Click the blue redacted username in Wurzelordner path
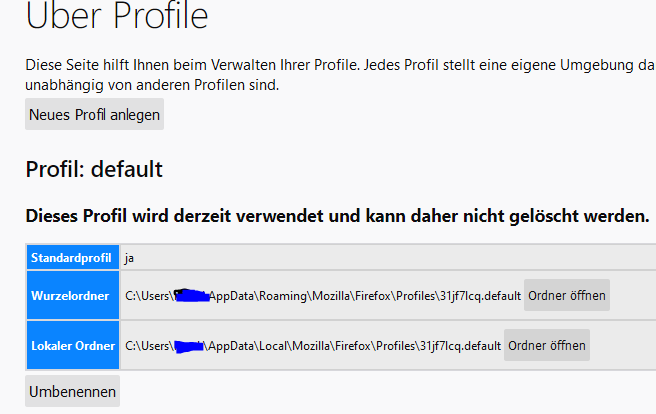 (190, 296)
